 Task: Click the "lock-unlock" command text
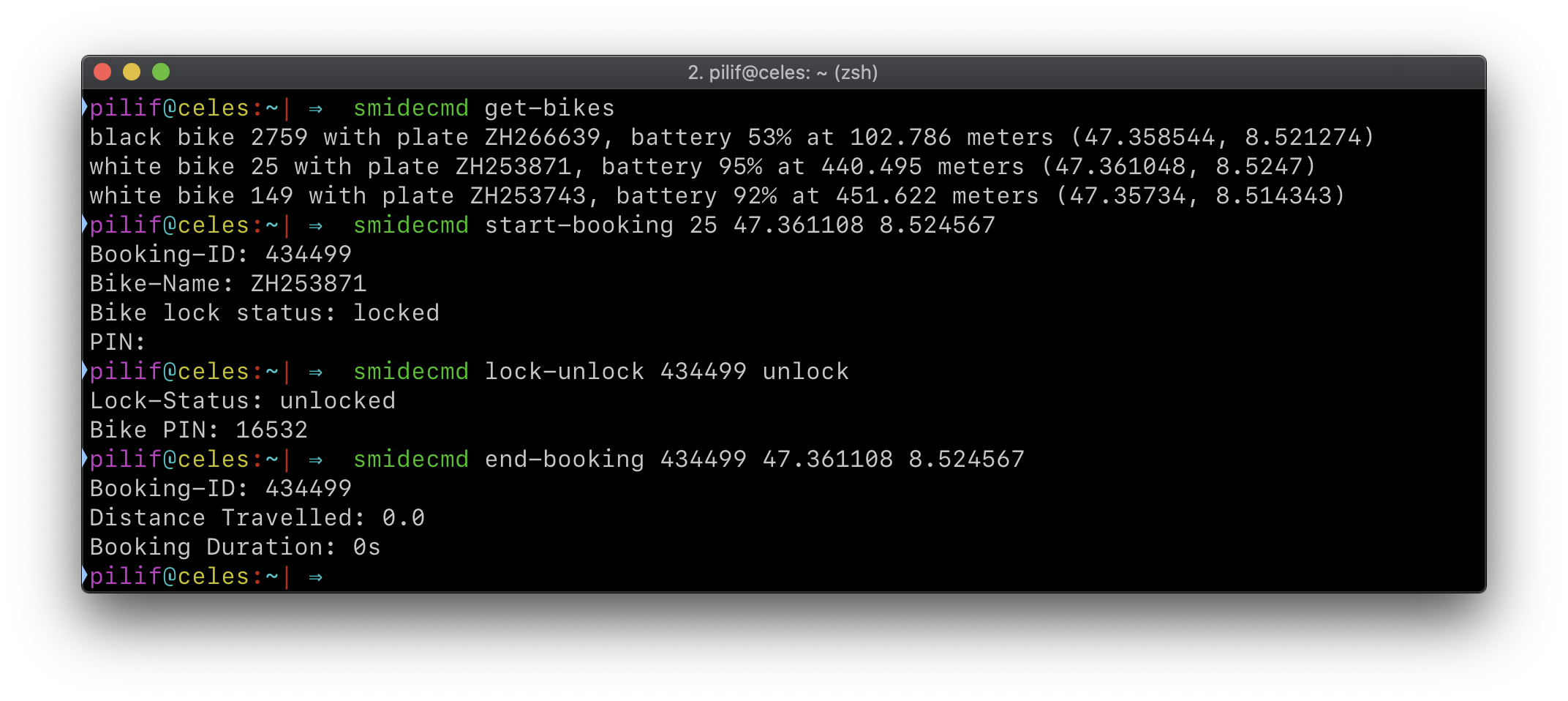coord(564,372)
